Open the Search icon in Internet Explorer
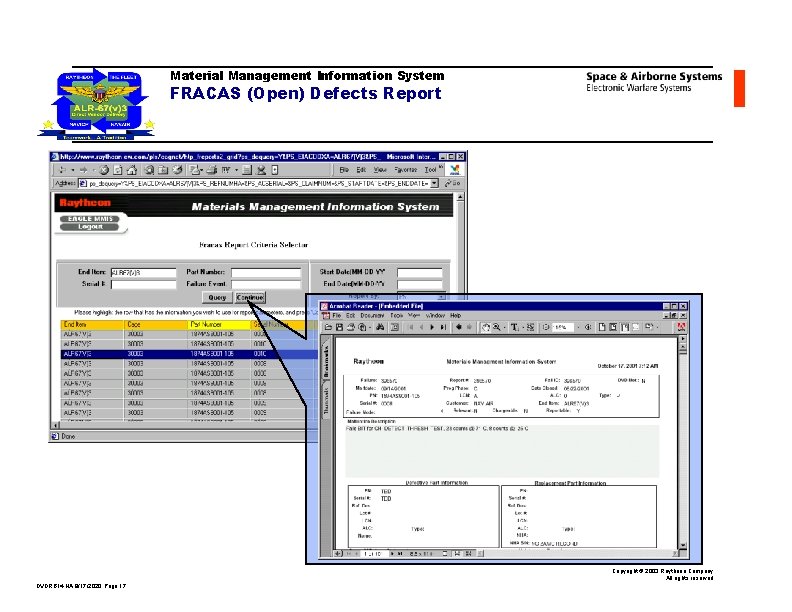The width and height of the screenshot is (792, 612). pos(149,170)
